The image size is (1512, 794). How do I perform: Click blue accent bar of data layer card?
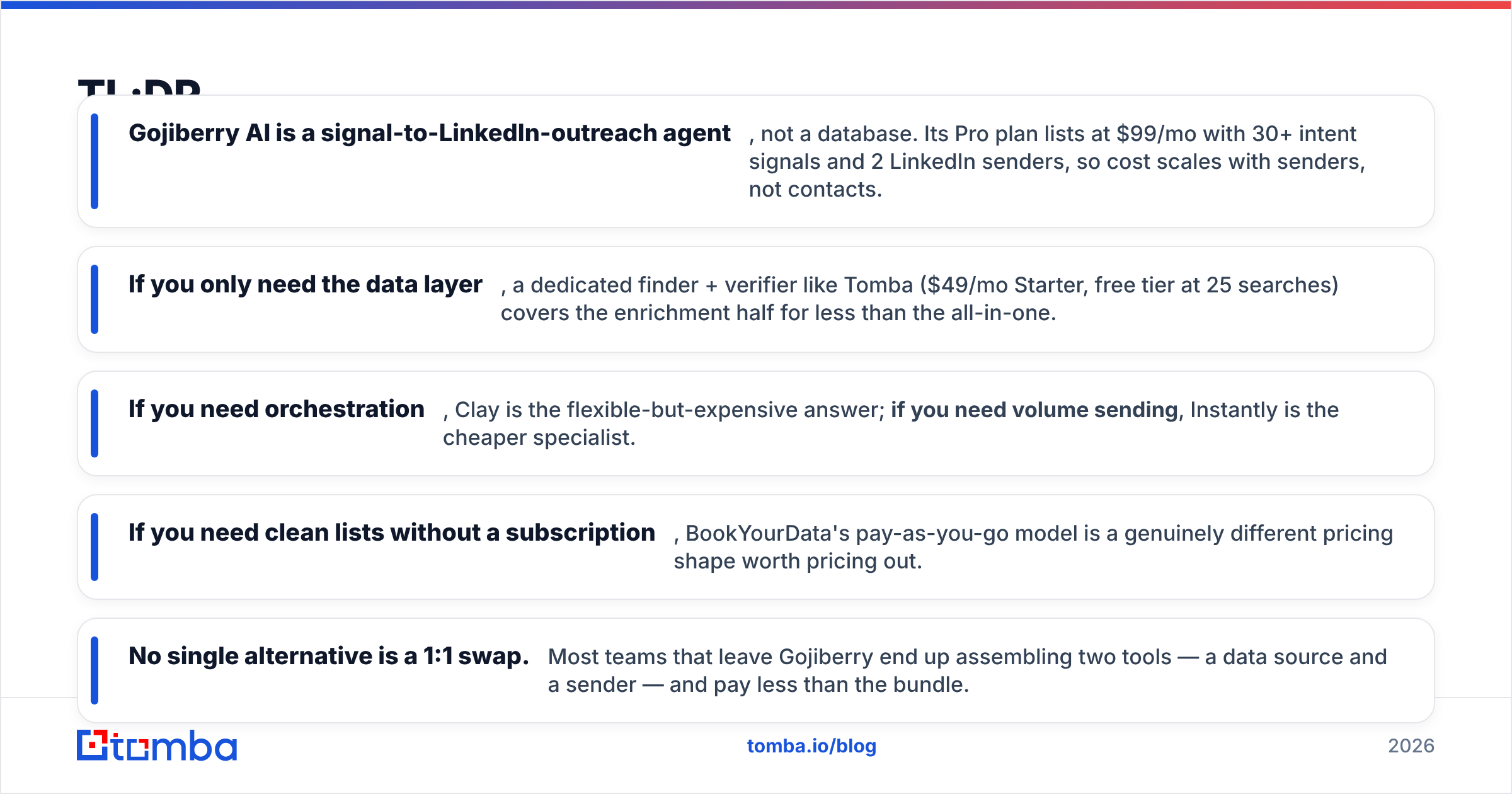tap(94, 299)
